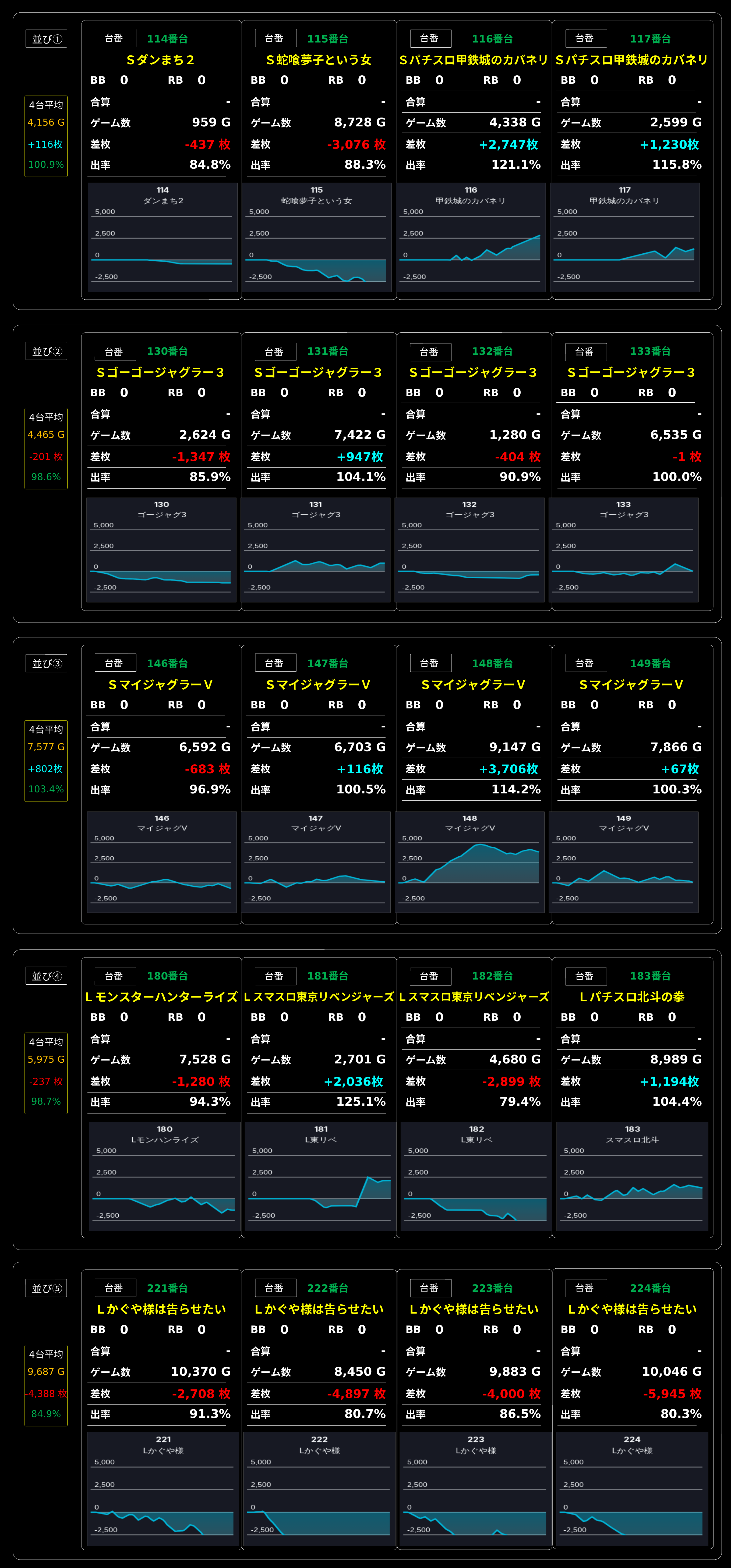Select the Lモンスターハンターライズ title
Screen dimensions: 731x1568
coord(161,997)
